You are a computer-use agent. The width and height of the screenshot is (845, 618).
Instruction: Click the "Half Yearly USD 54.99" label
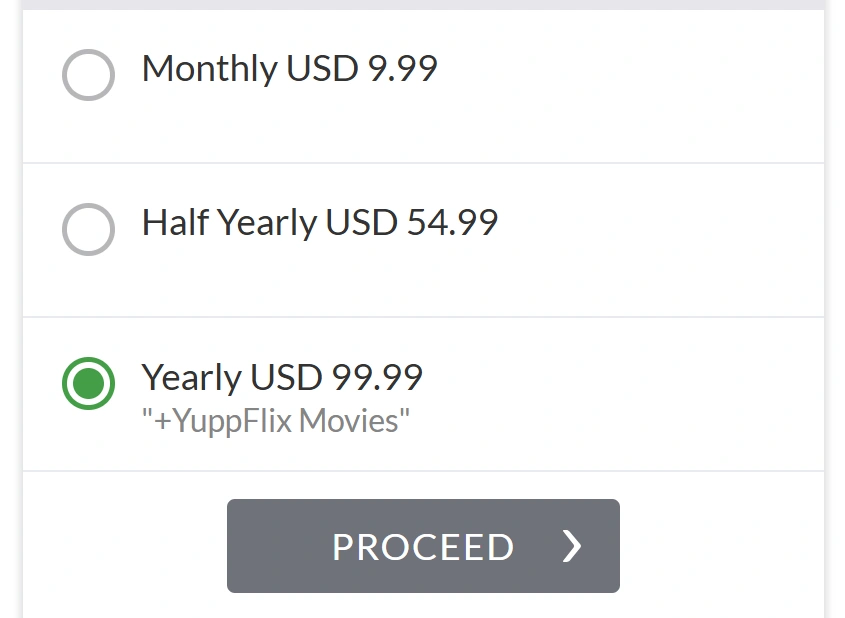click(x=319, y=222)
